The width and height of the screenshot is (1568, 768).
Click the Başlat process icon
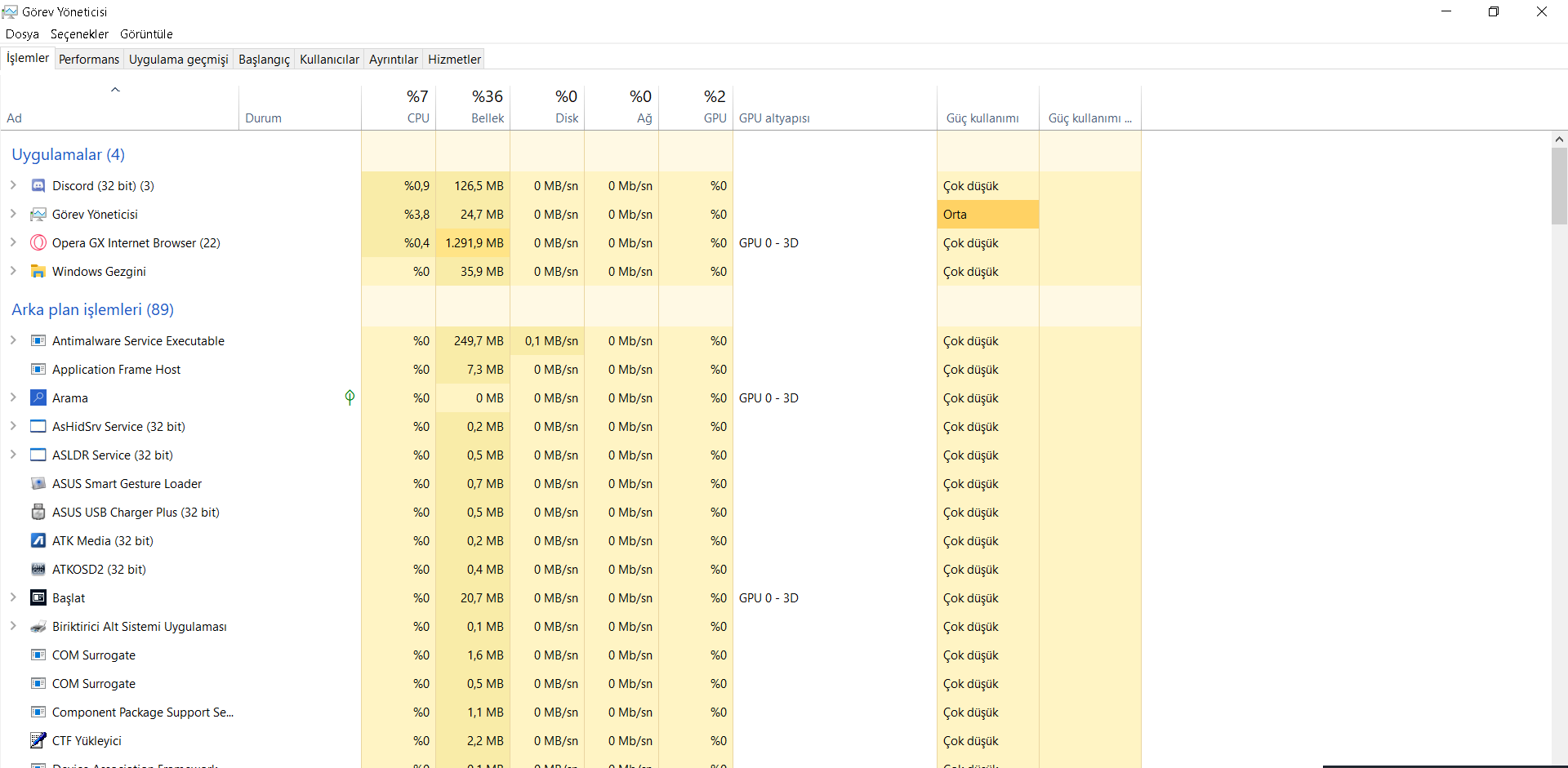tap(38, 598)
